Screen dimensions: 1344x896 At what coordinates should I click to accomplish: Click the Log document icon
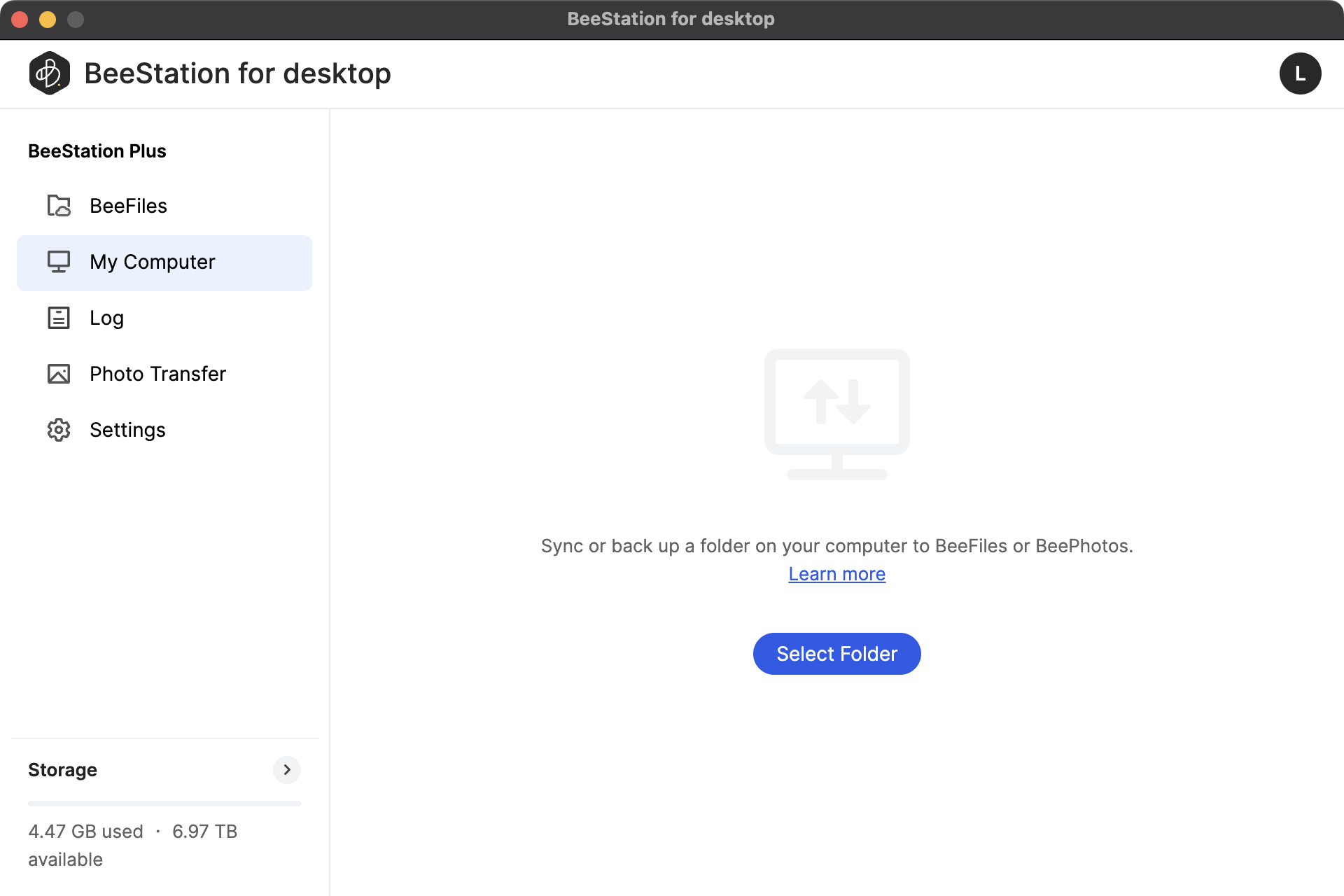59,318
